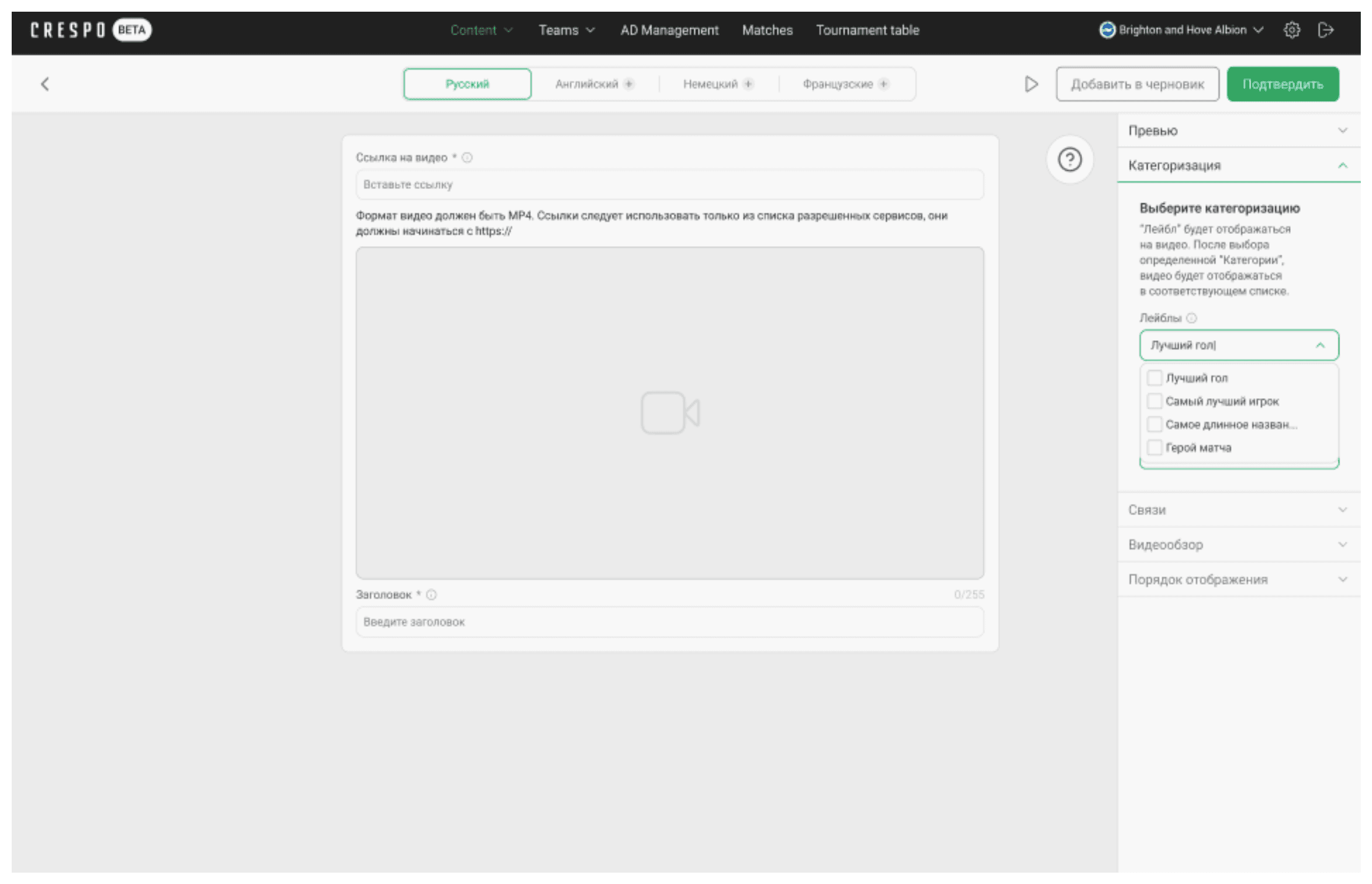
Task: Click info icon next to Заголовок
Action: coord(431,595)
